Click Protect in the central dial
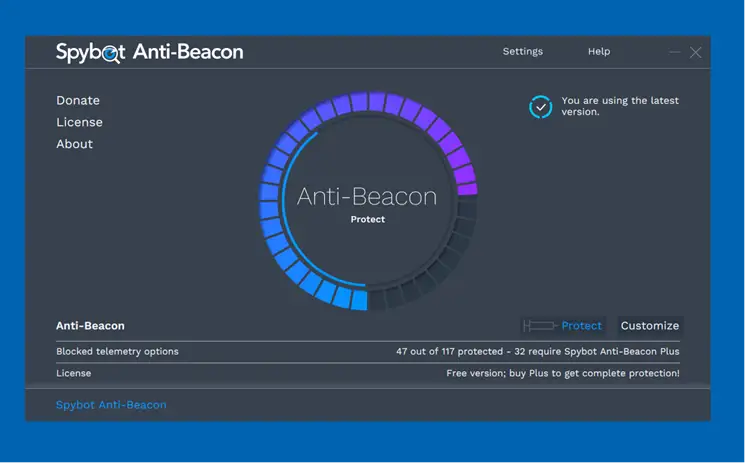Screen dimensions: 745x463 (x=368, y=219)
